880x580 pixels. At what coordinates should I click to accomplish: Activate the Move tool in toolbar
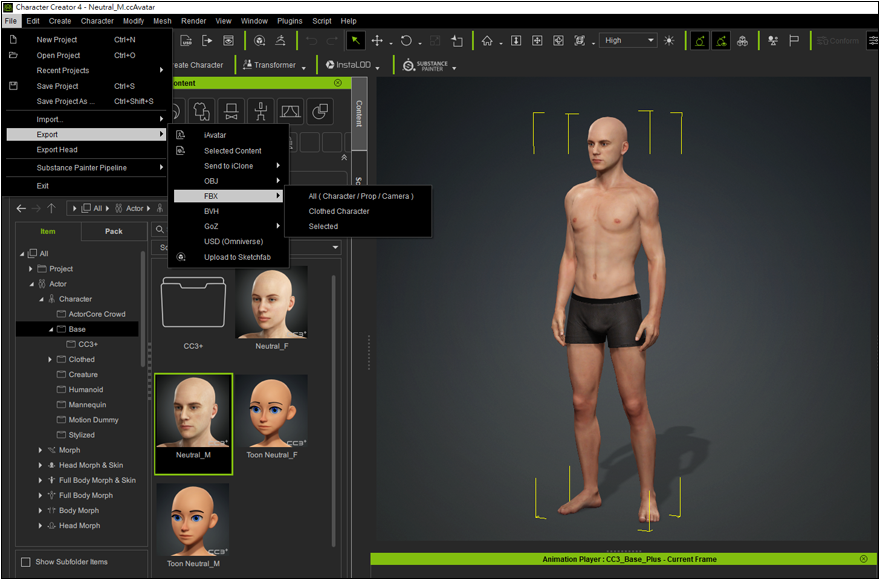[x=378, y=41]
